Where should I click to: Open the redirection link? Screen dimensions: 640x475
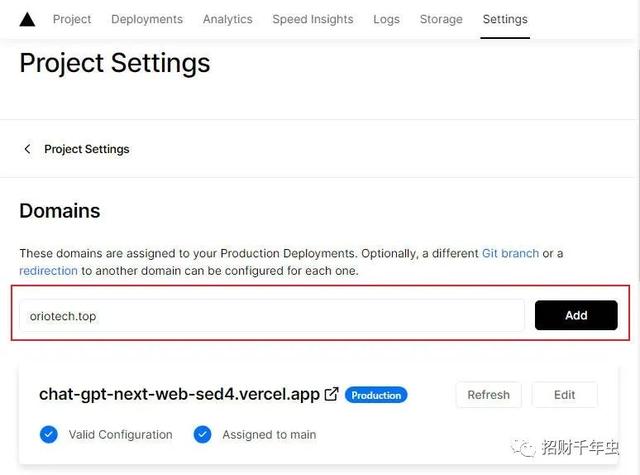point(48,271)
